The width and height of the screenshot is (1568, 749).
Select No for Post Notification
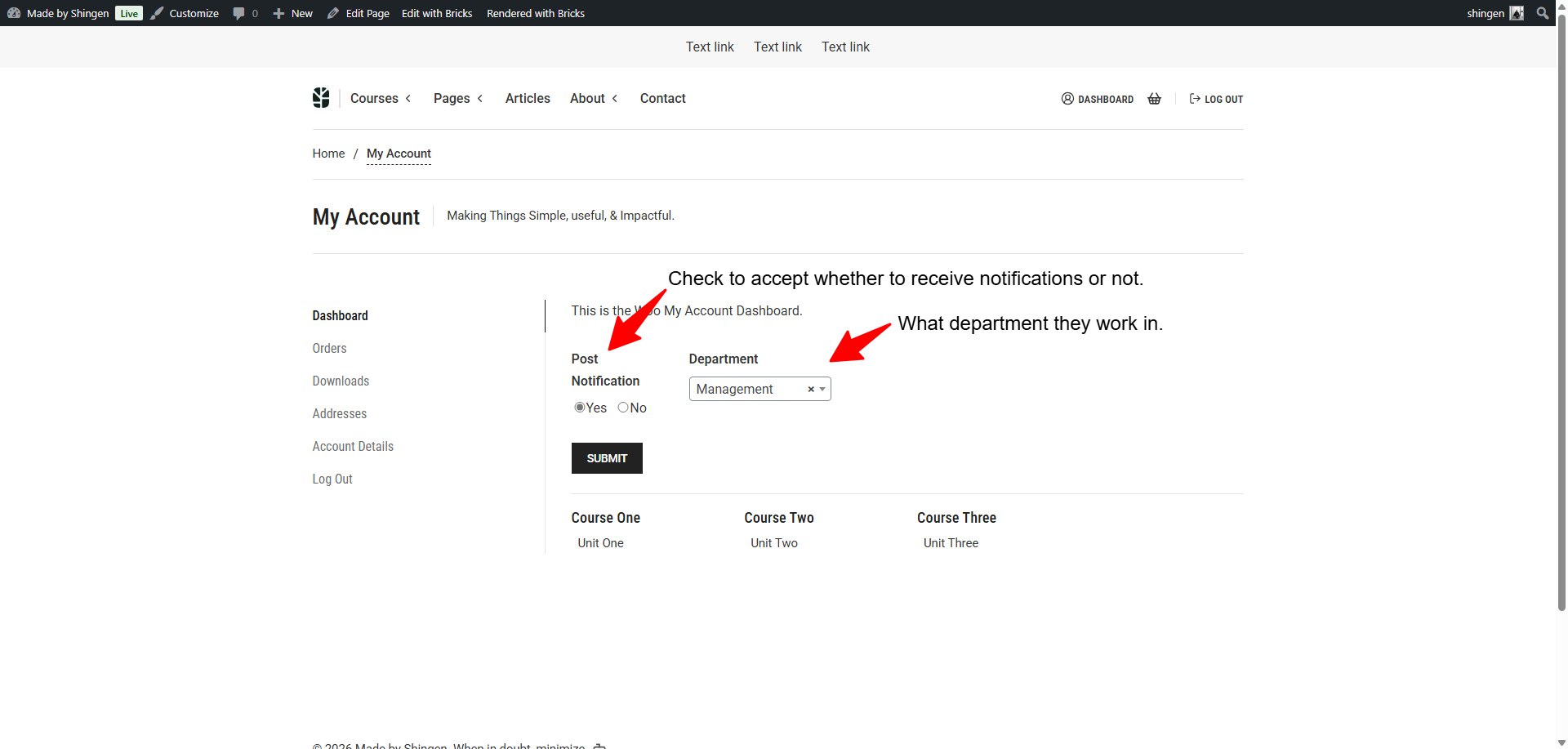(x=623, y=408)
